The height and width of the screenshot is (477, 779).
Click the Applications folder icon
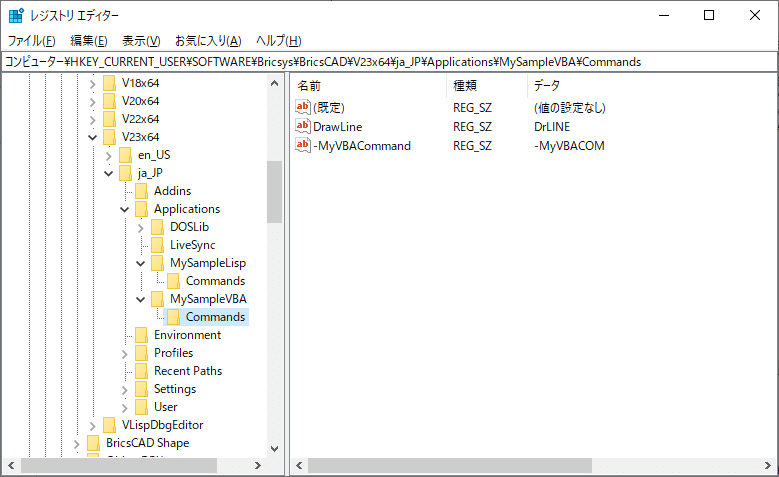tap(141, 209)
